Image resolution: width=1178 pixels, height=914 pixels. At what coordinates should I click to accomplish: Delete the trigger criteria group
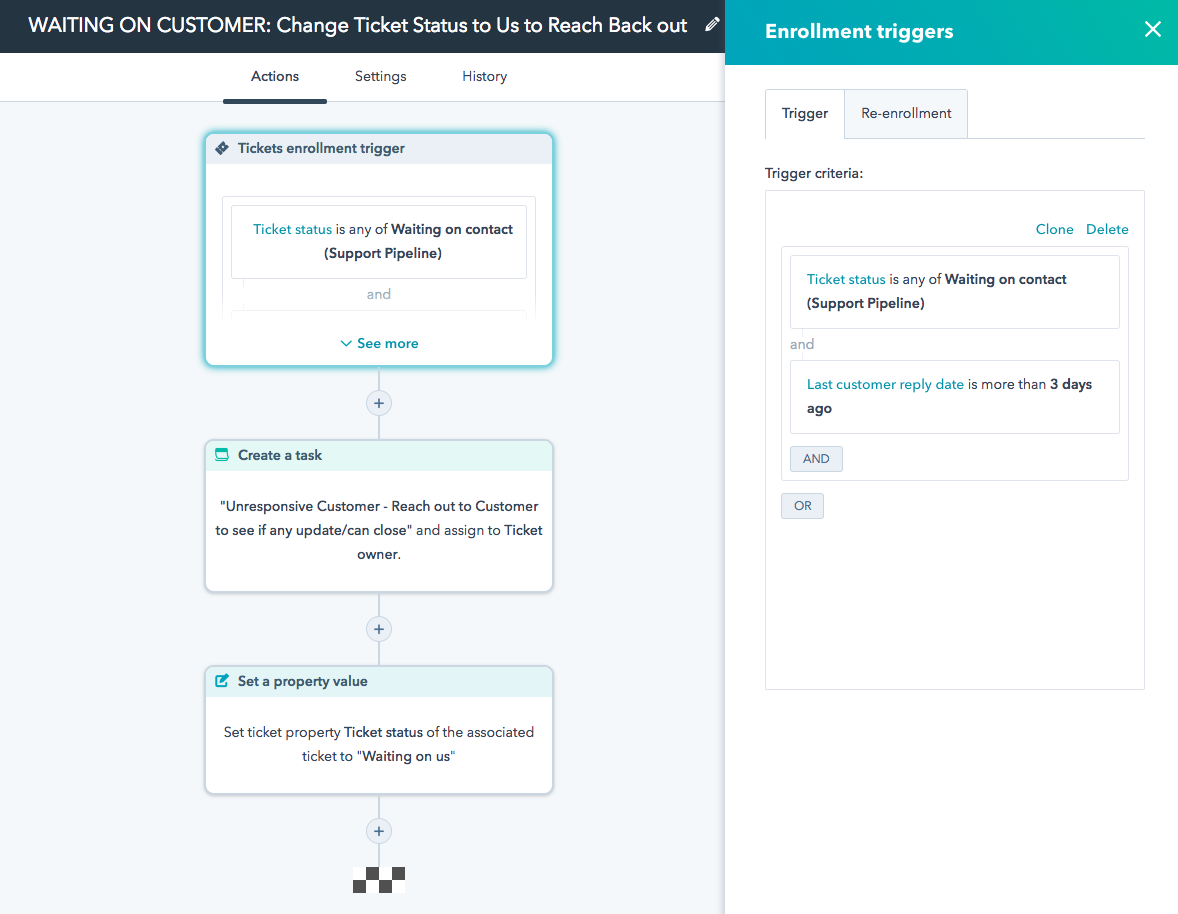coord(1107,229)
